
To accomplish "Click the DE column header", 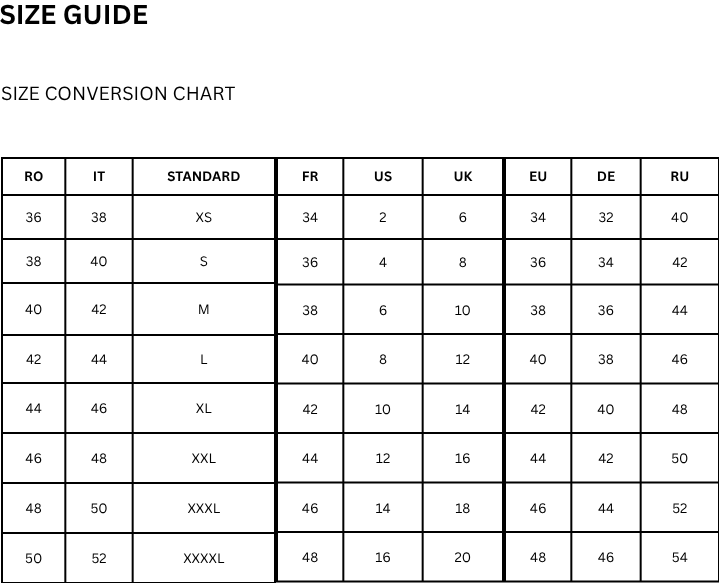I will (x=606, y=176).
